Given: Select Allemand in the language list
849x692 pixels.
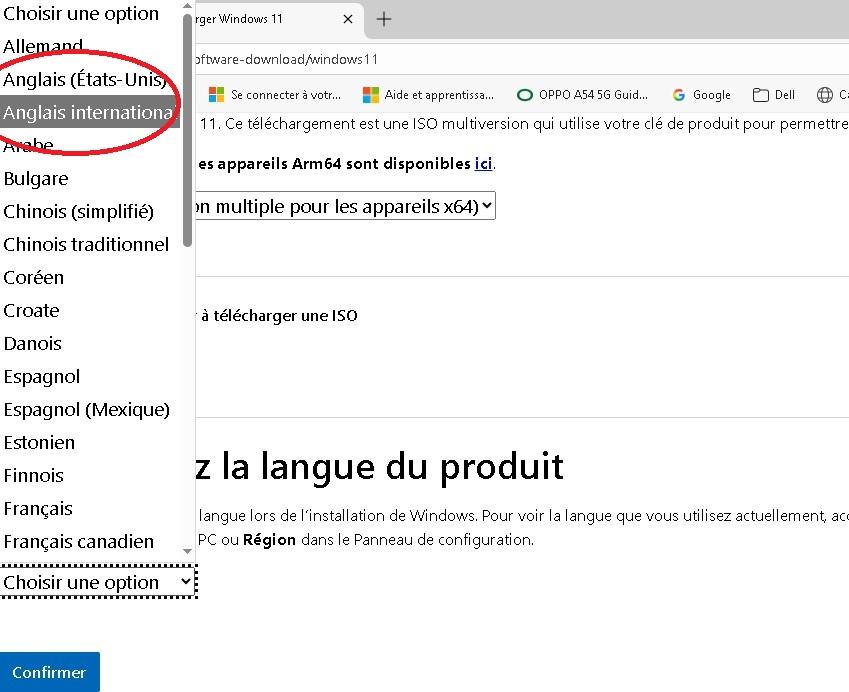Looking at the screenshot, I should click(x=90, y=47).
